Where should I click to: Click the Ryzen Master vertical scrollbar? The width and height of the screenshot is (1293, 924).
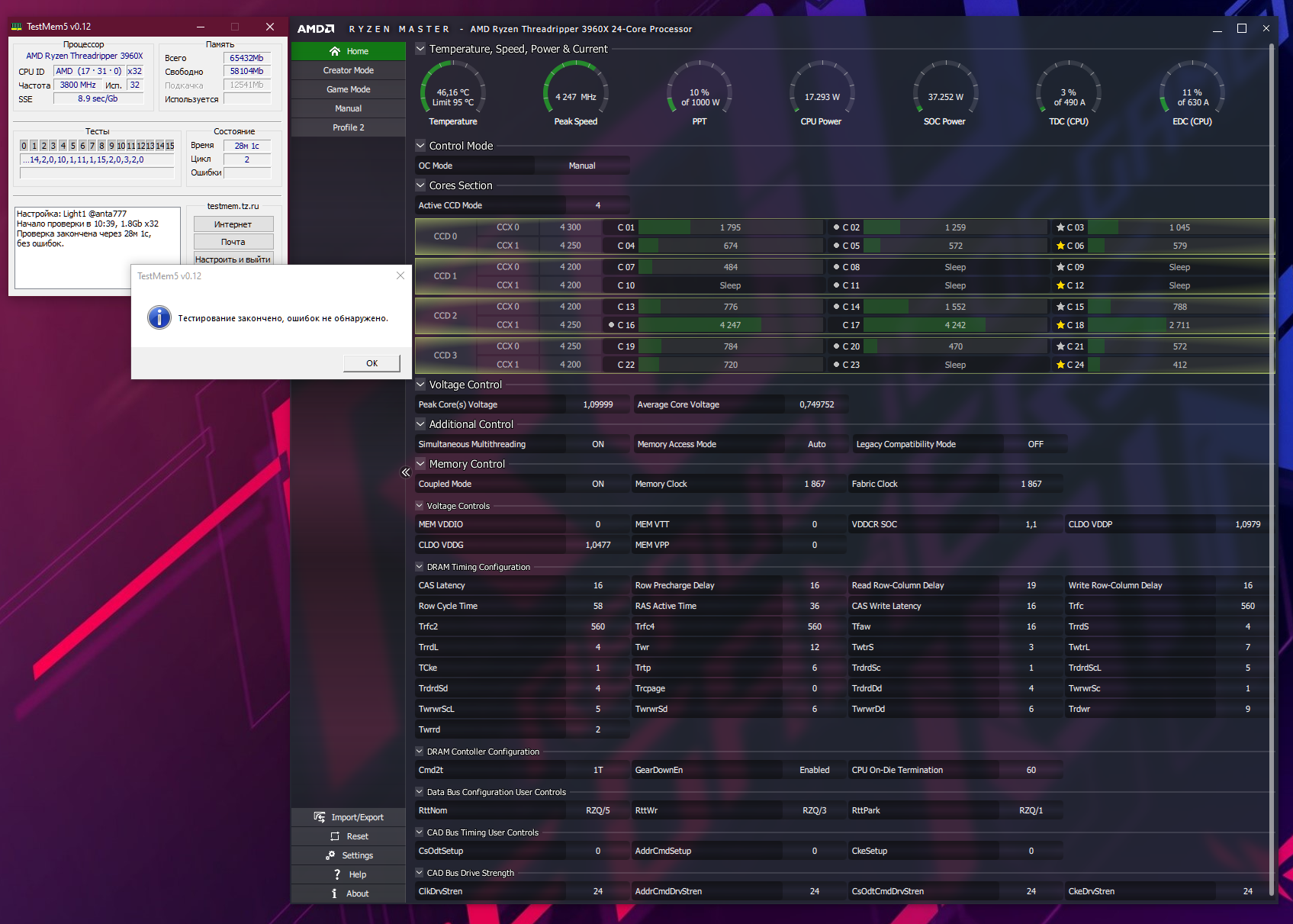click(x=1272, y=469)
